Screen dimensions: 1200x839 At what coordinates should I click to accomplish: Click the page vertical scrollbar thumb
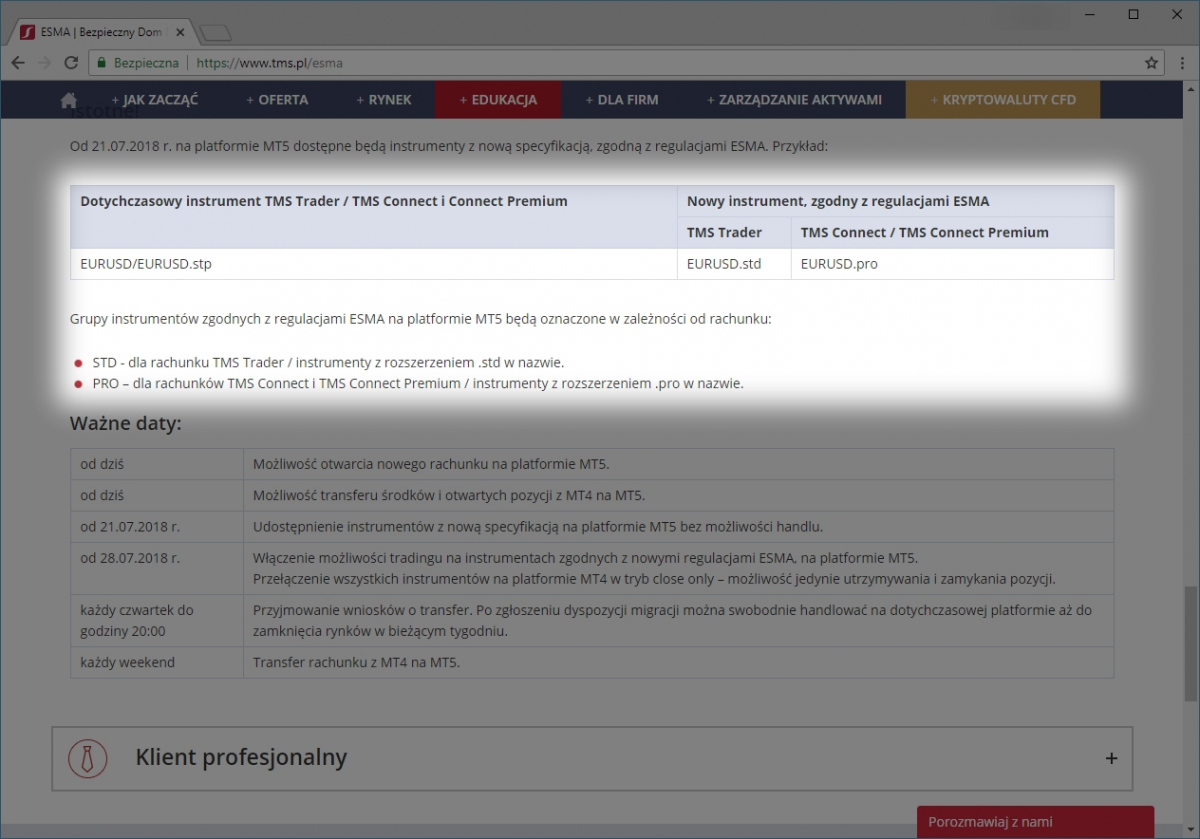(1190, 643)
